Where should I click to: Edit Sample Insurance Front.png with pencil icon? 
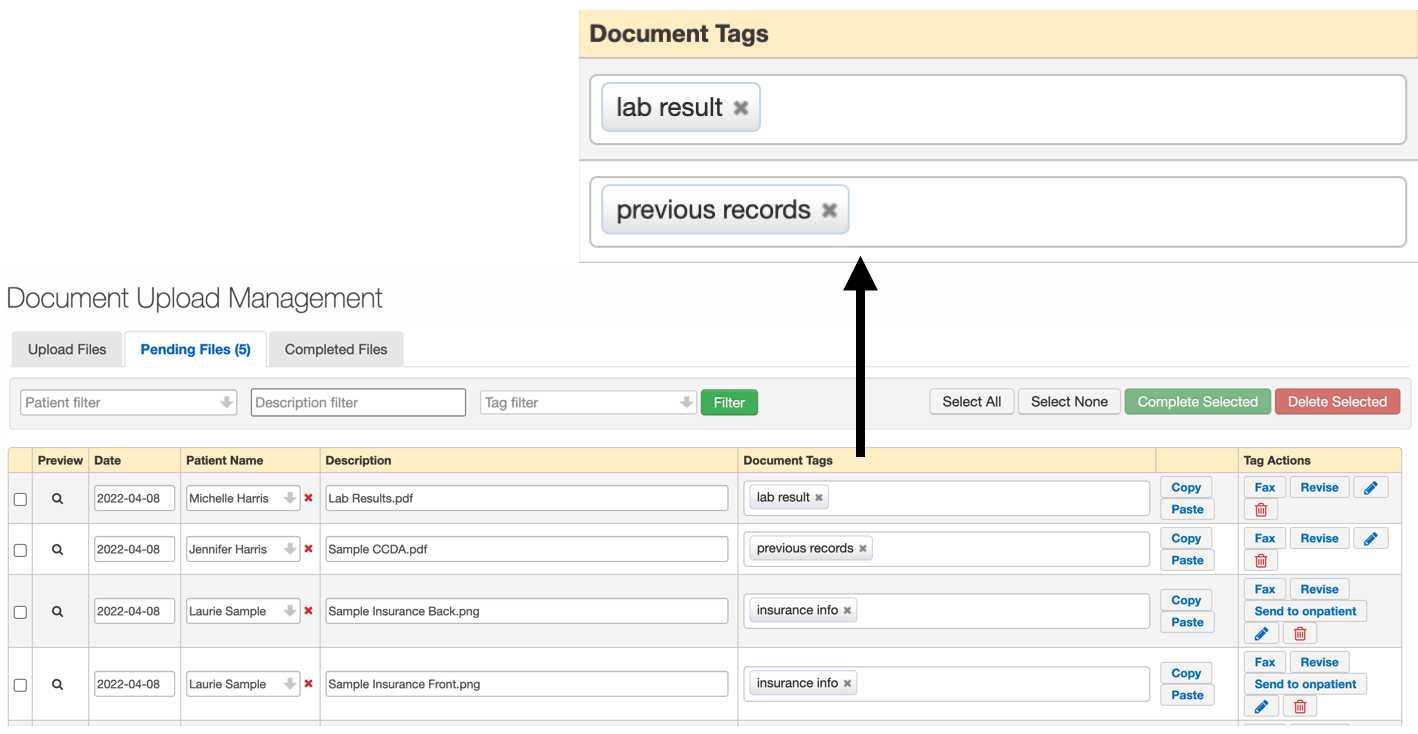1261,707
